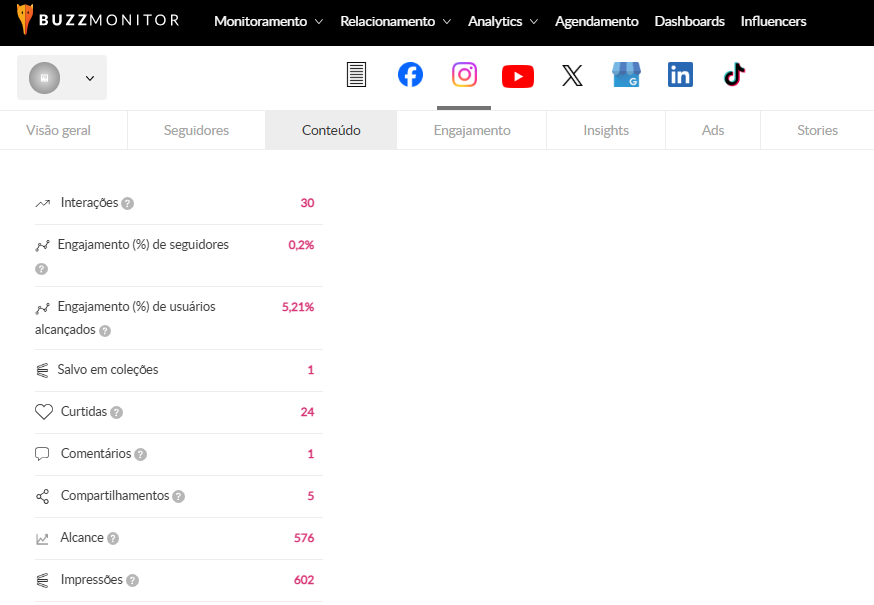
Task: Select the Instagram network icon
Action: point(464,75)
